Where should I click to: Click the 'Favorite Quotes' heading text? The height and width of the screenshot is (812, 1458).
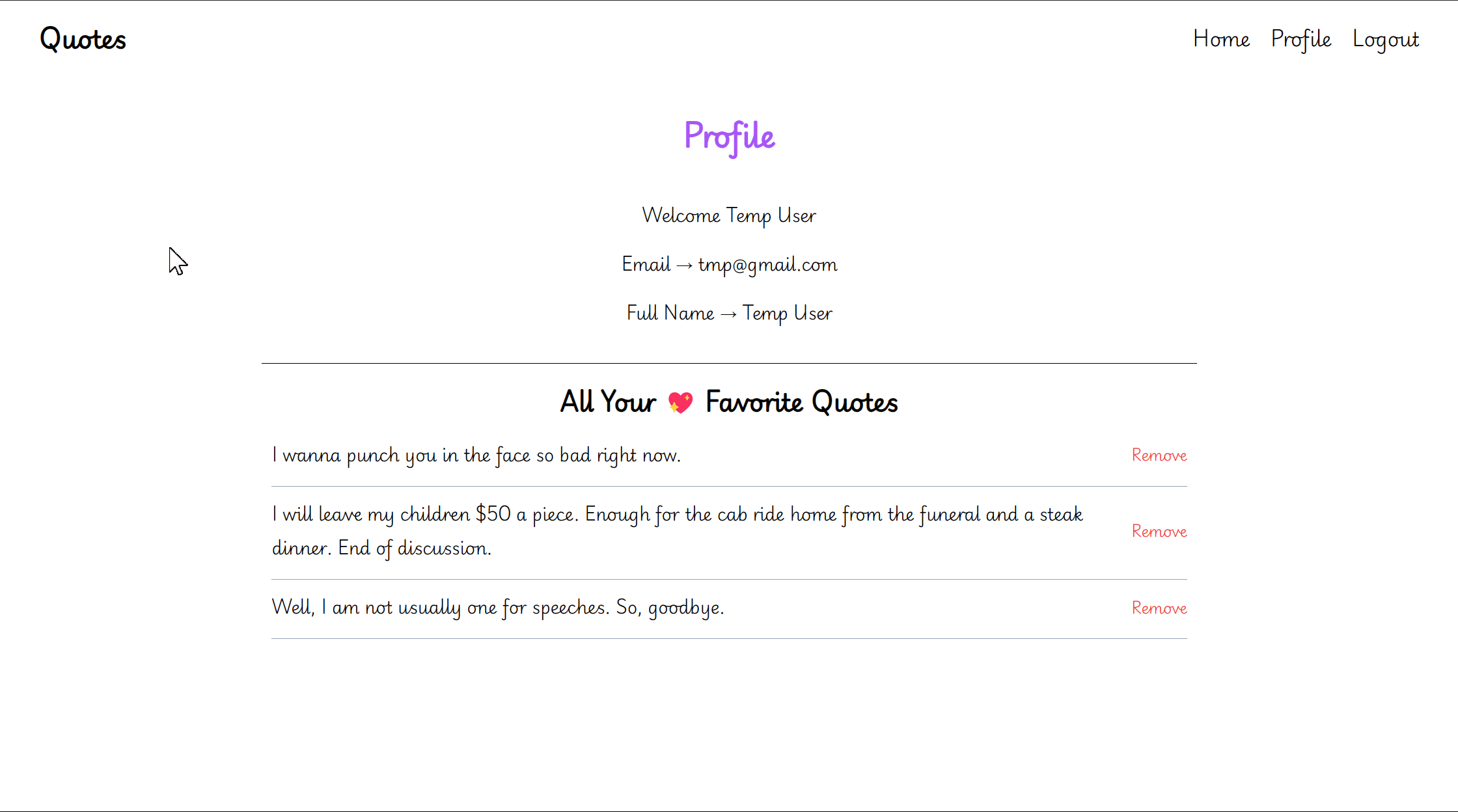801,402
